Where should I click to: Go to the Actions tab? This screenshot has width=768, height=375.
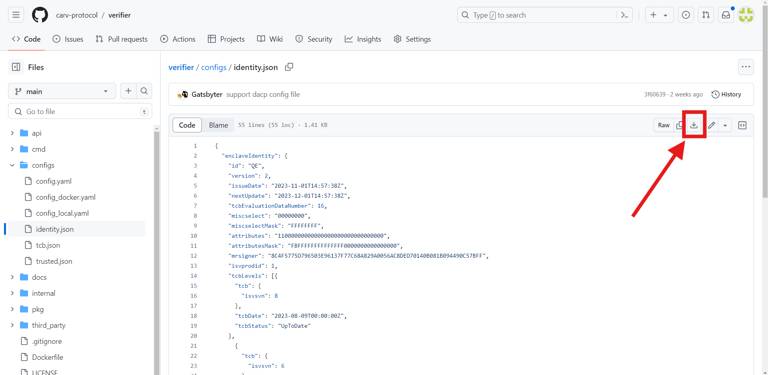point(178,39)
